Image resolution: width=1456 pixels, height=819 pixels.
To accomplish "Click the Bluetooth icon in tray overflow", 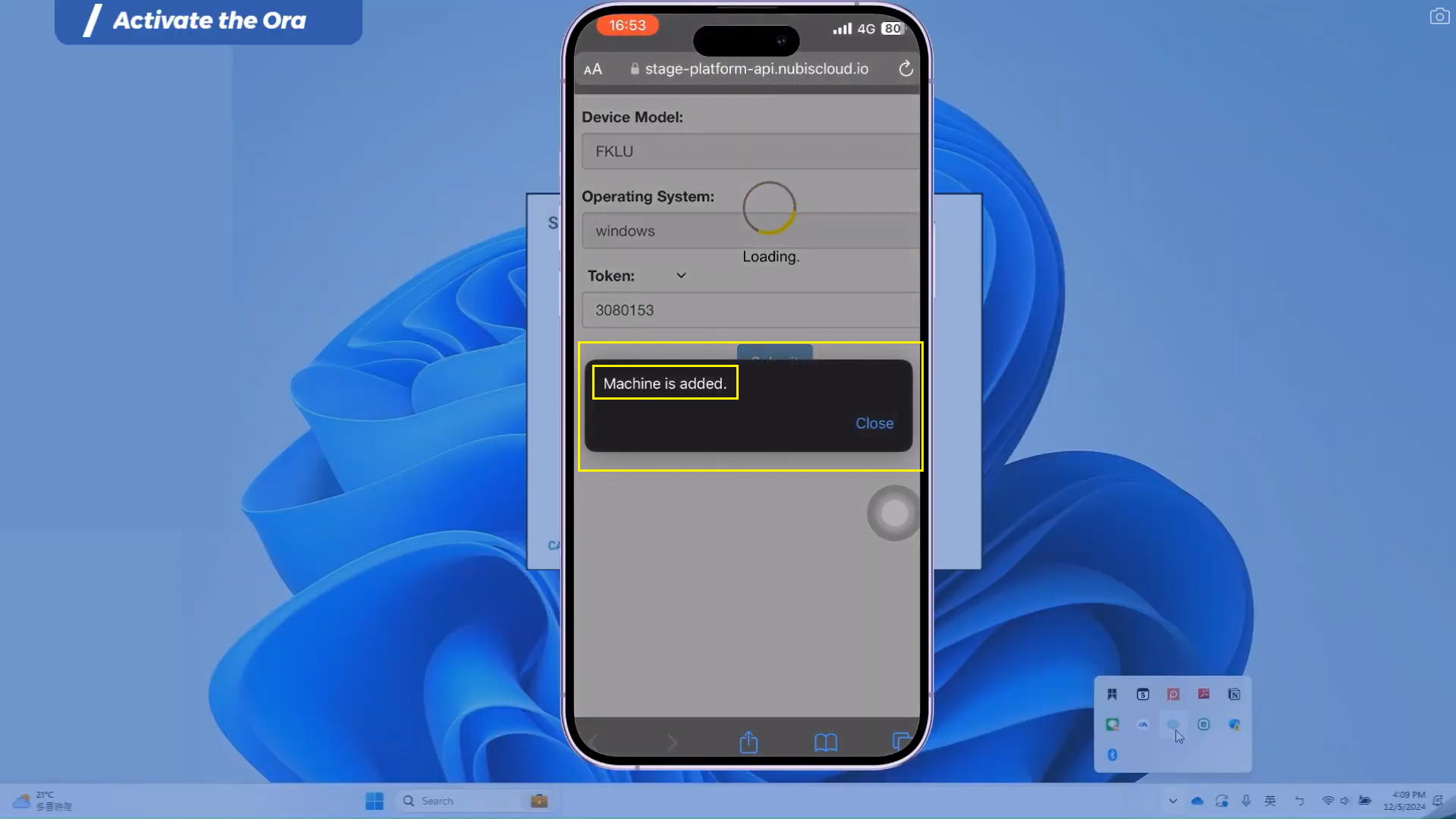I will point(1112,755).
